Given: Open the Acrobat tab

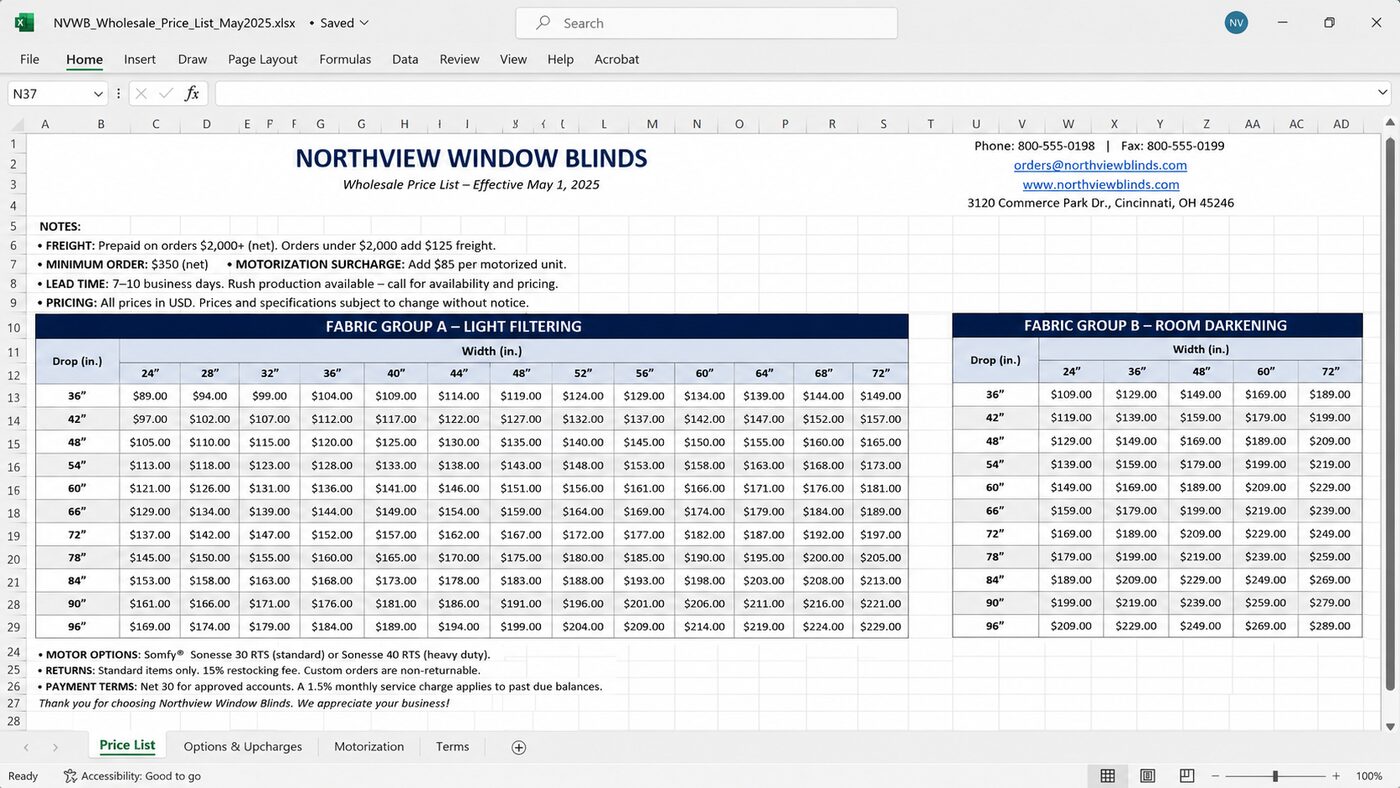Looking at the screenshot, I should coord(617,59).
